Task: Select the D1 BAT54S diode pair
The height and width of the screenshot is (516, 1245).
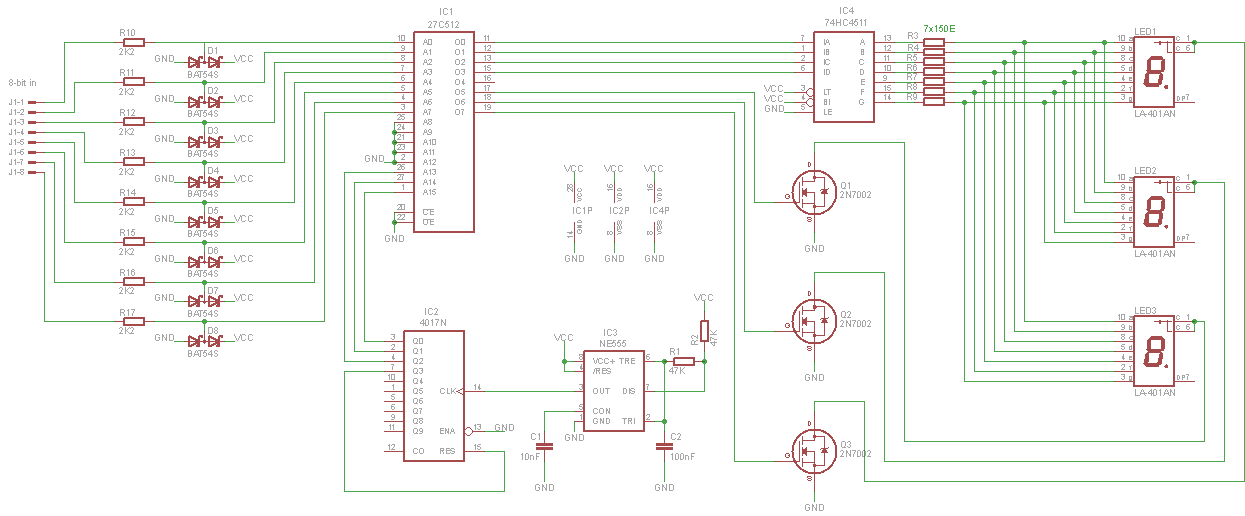Action: tap(204, 60)
